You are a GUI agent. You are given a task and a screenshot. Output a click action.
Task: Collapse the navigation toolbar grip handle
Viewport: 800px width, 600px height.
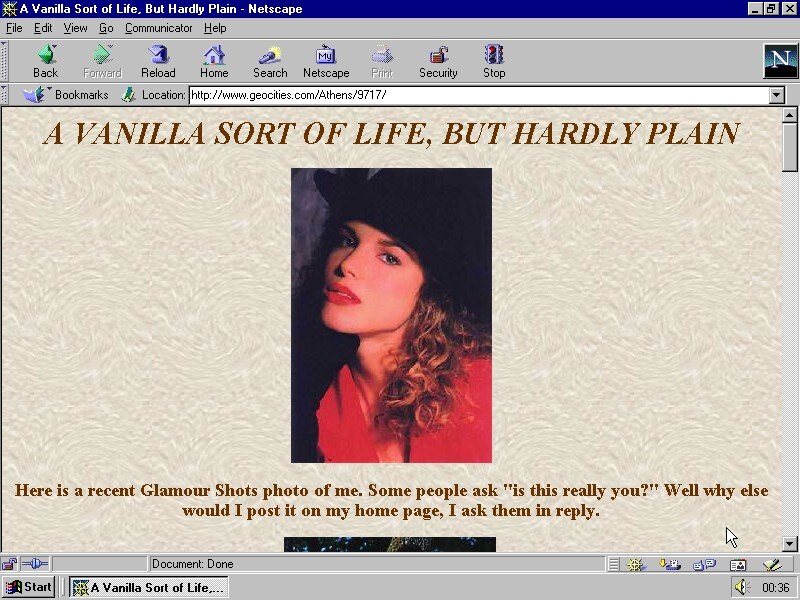pyautogui.click(x=4, y=61)
